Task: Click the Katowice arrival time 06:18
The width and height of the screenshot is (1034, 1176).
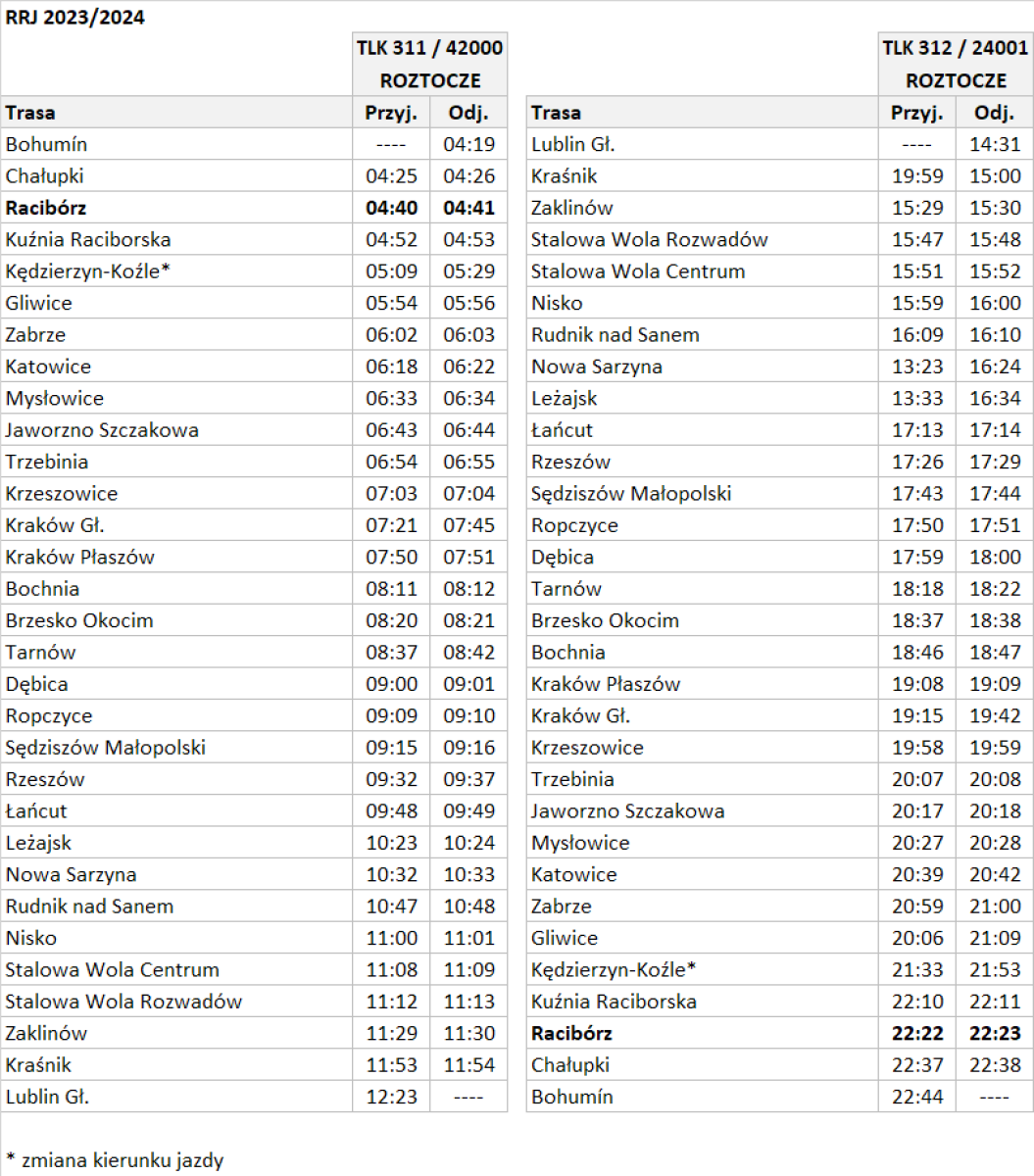Action: coord(391,367)
